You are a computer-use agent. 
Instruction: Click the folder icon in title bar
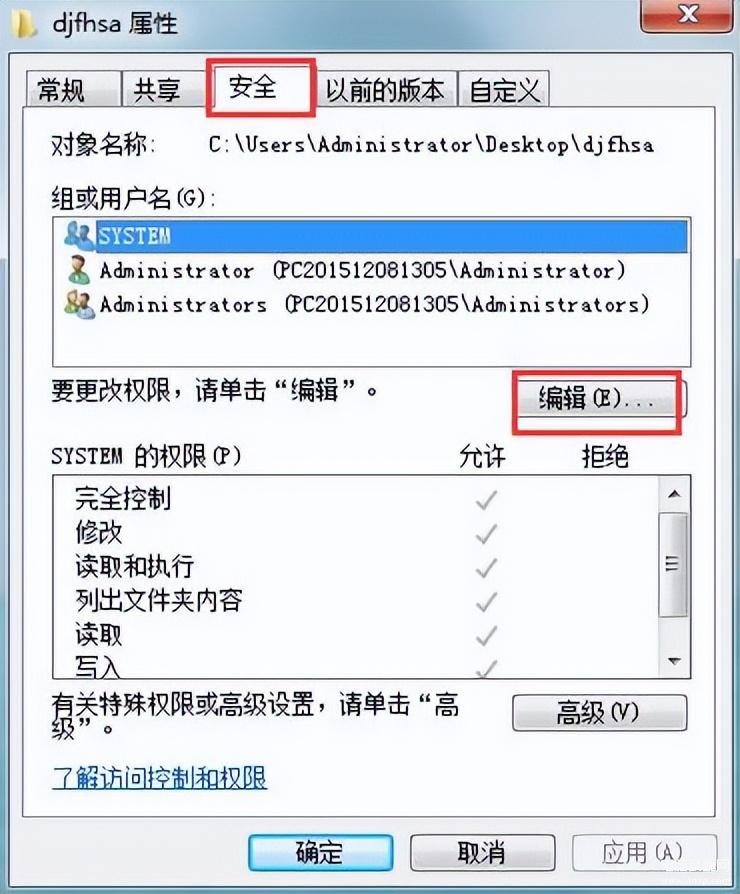23,24
